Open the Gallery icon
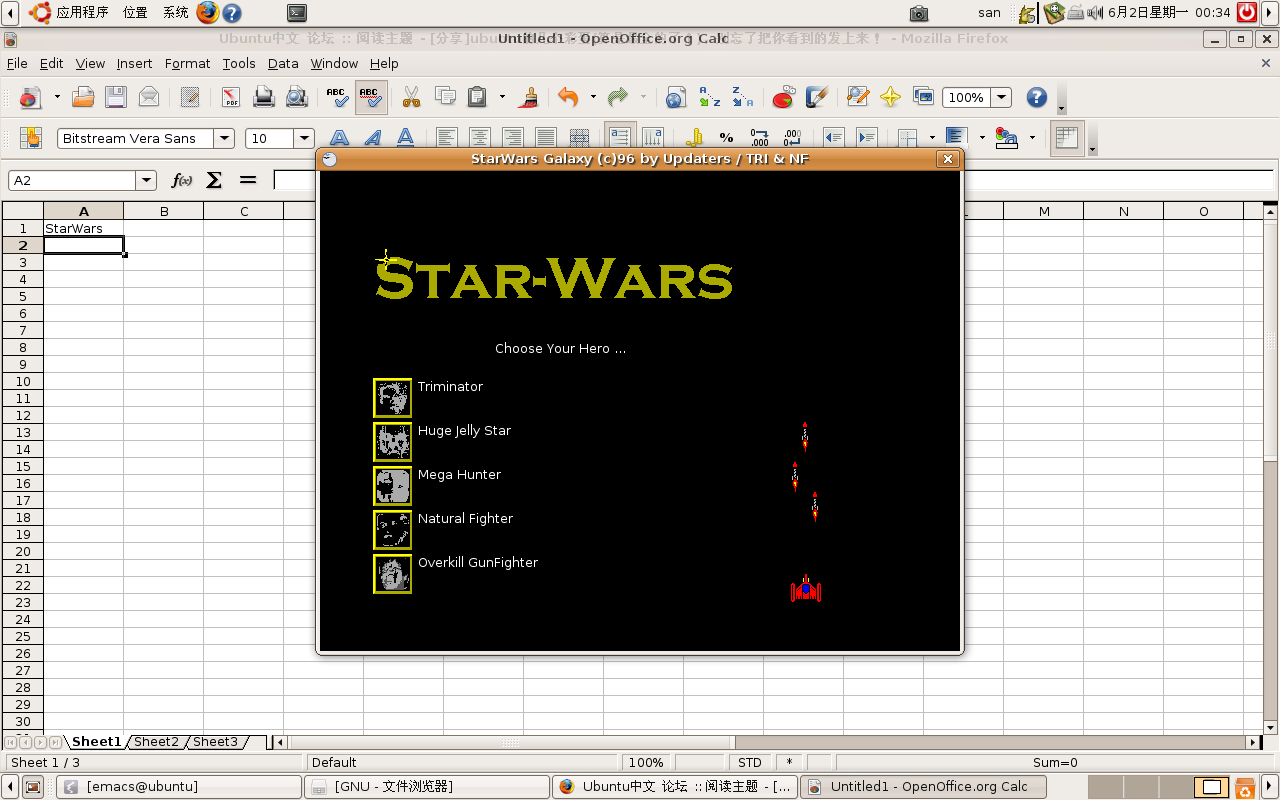The height and width of the screenshot is (800, 1280). [923, 97]
